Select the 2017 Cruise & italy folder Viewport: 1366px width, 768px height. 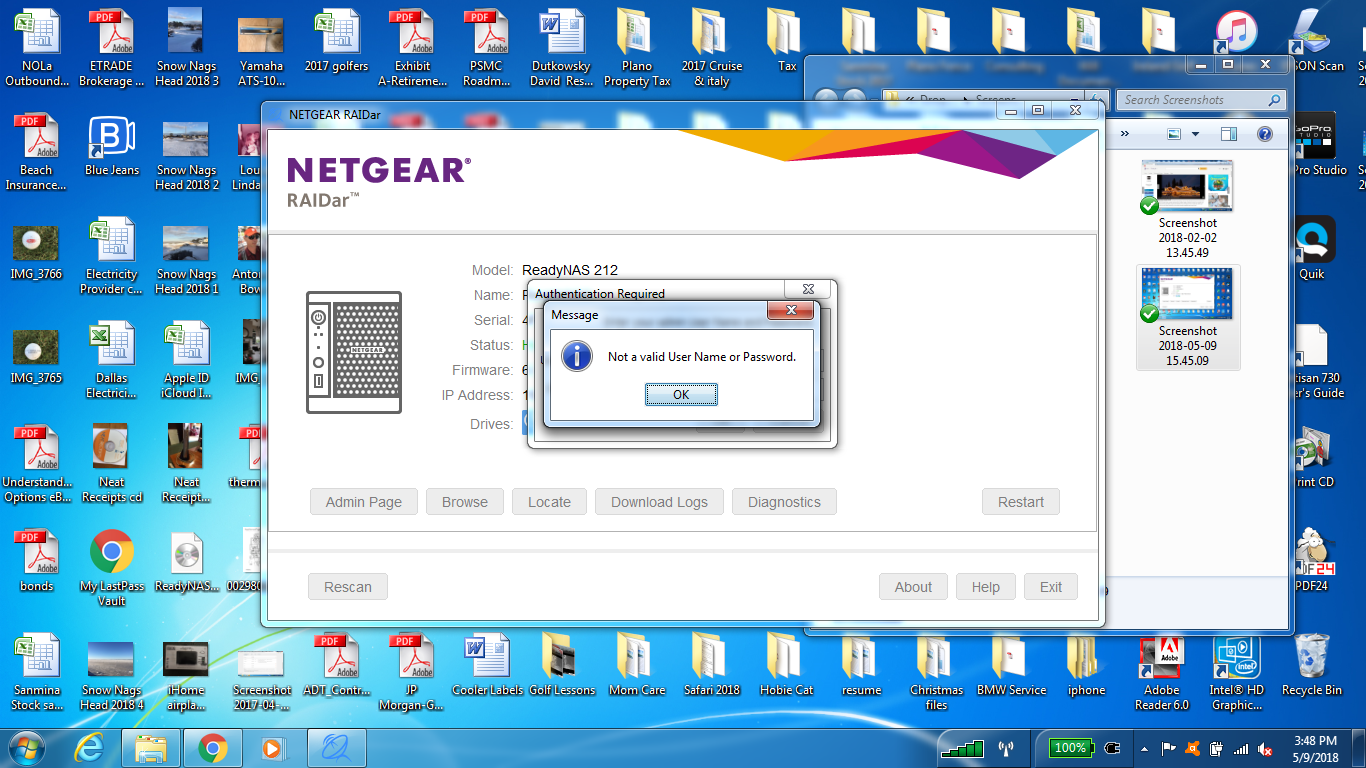pyautogui.click(x=712, y=48)
